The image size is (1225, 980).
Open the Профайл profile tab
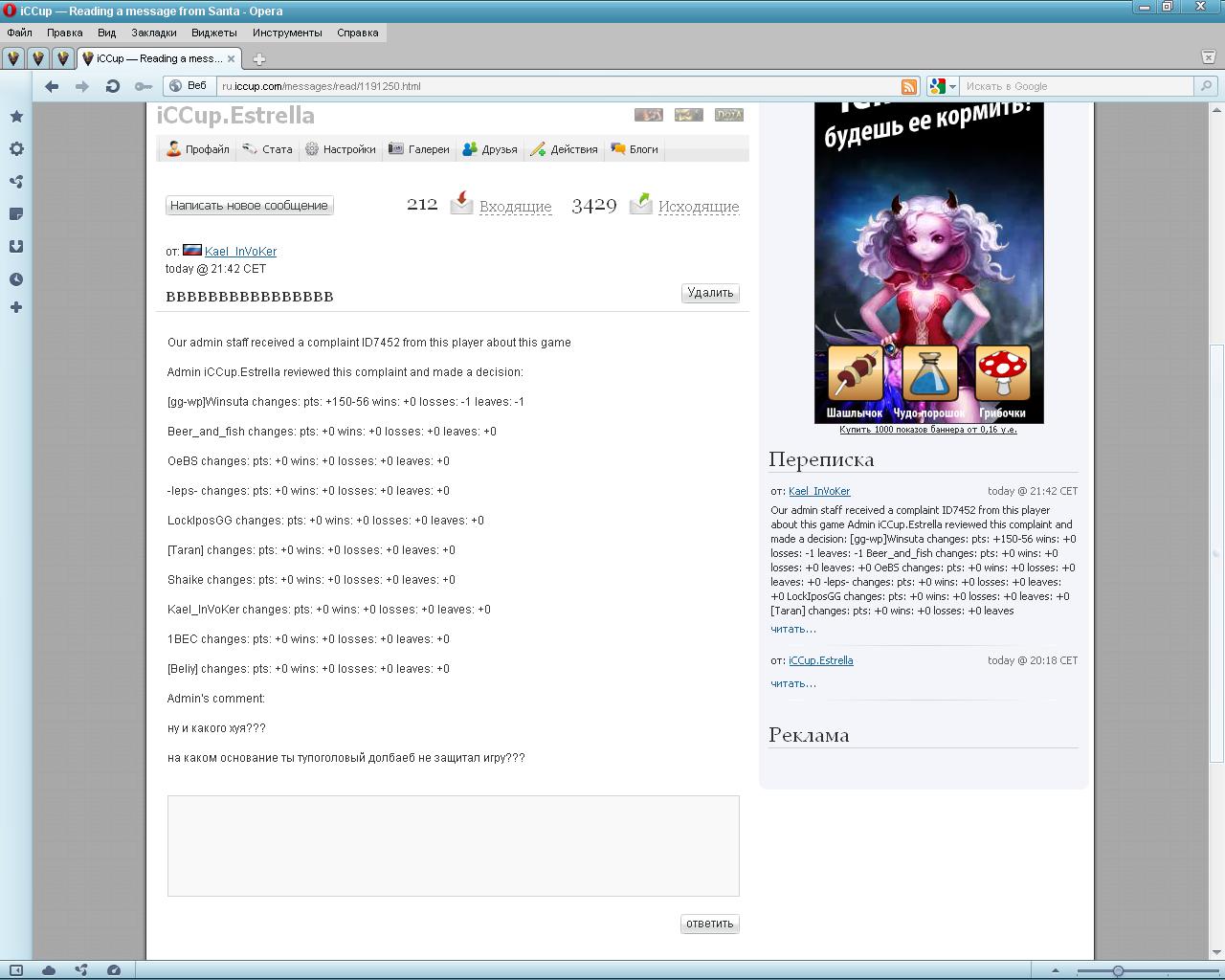click(x=197, y=149)
